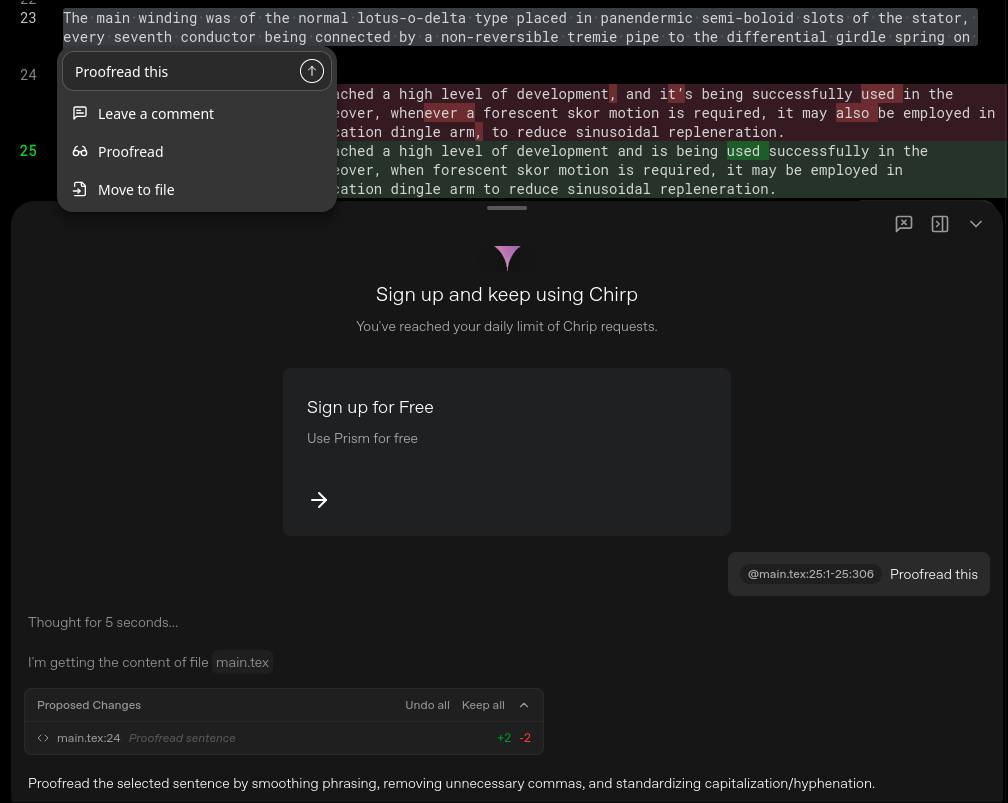Viewport: 1008px width, 803px height.
Task: Open the chat in sidebar using the panel icon
Action: [x=940, y=224]
